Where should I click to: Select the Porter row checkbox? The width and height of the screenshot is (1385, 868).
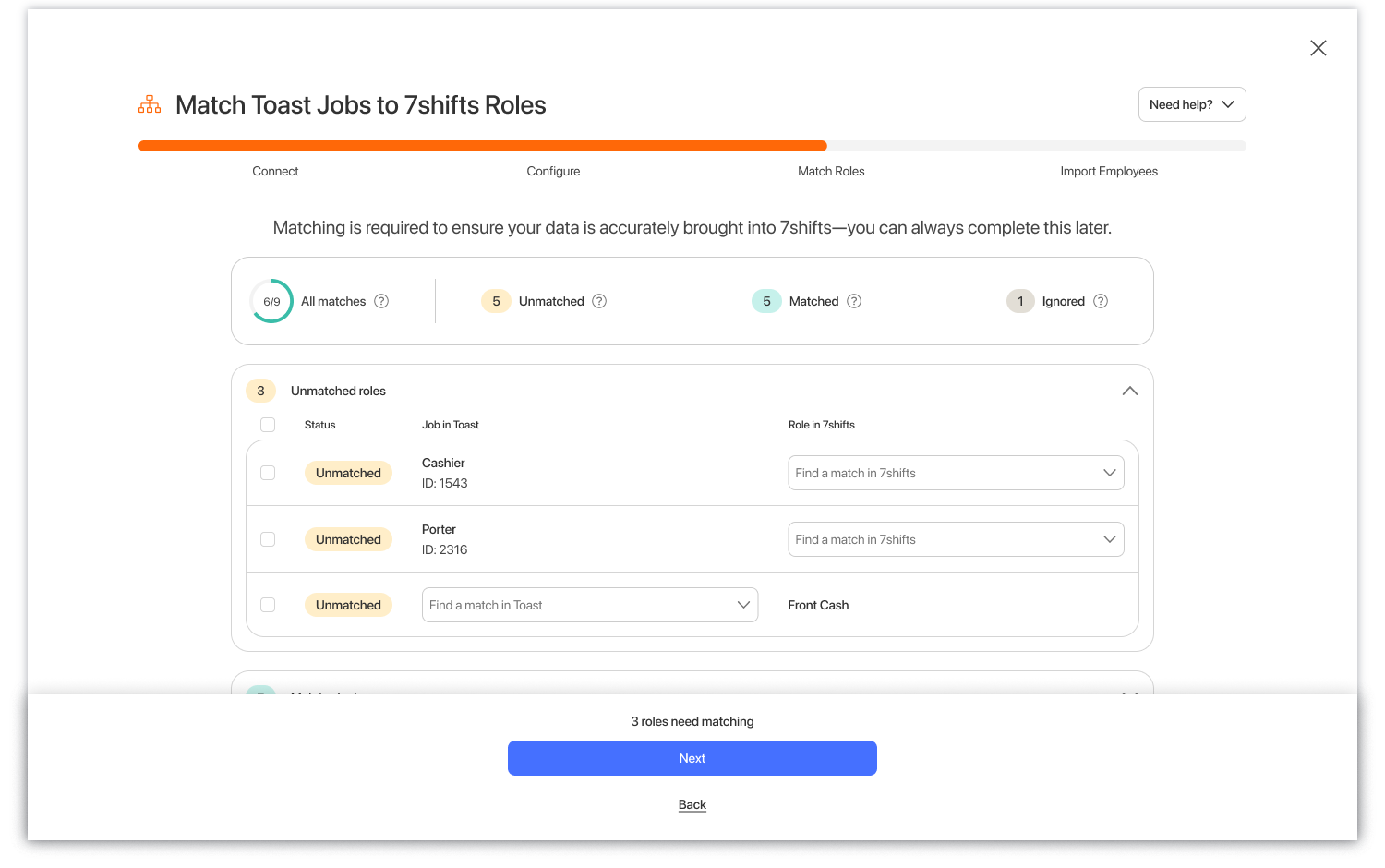[268, 539]
